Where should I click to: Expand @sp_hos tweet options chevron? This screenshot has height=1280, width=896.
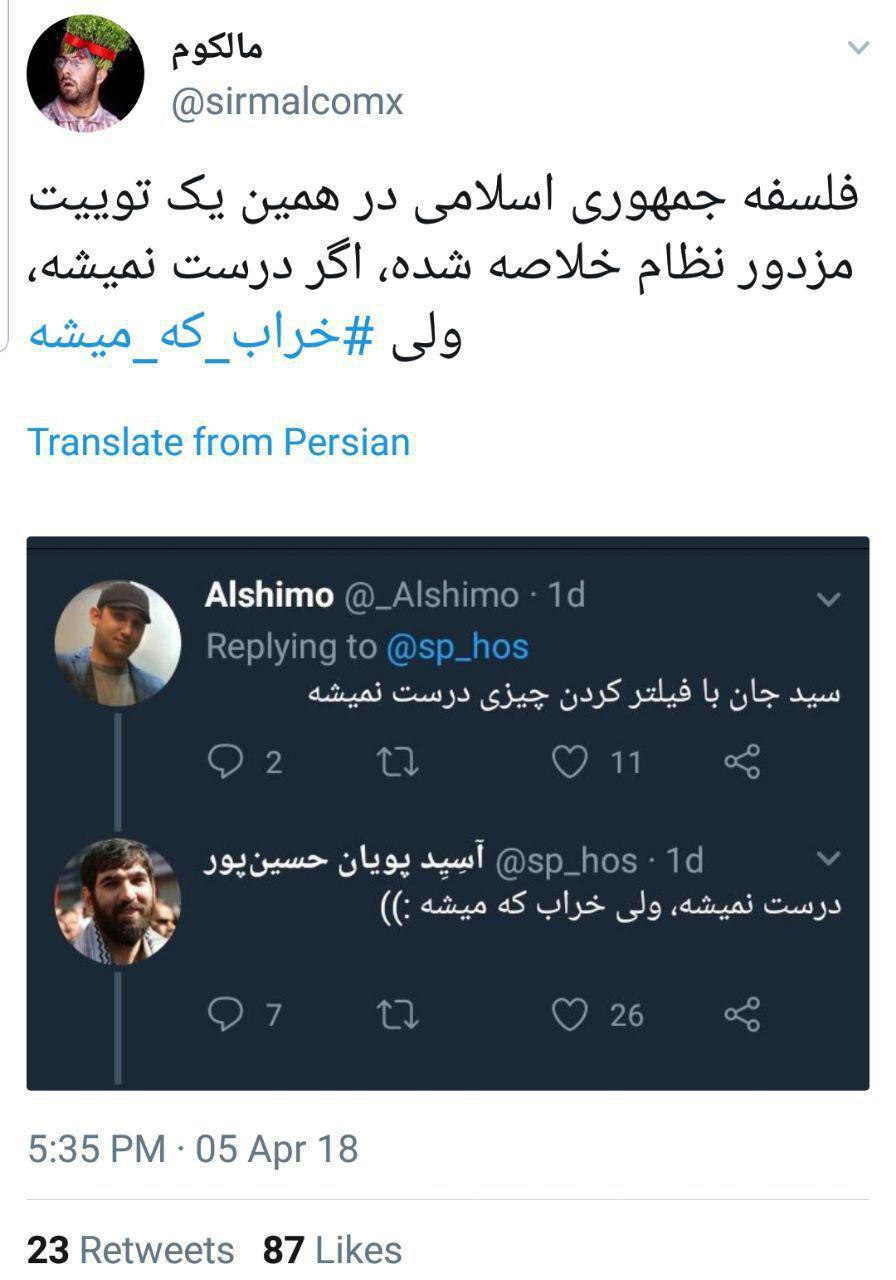tap(829, 859)
